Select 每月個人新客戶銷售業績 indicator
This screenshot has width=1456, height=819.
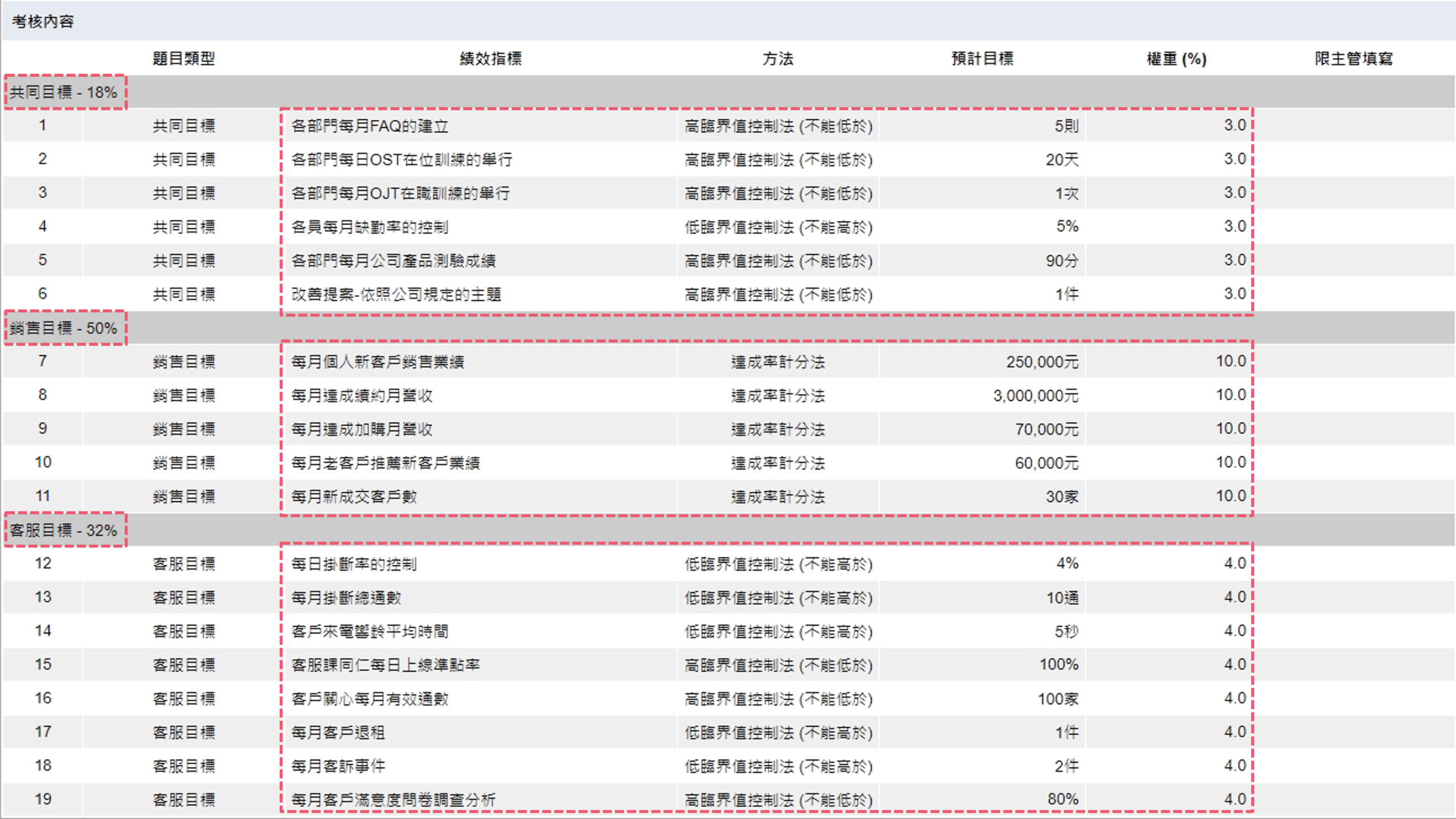click(378, 362)
